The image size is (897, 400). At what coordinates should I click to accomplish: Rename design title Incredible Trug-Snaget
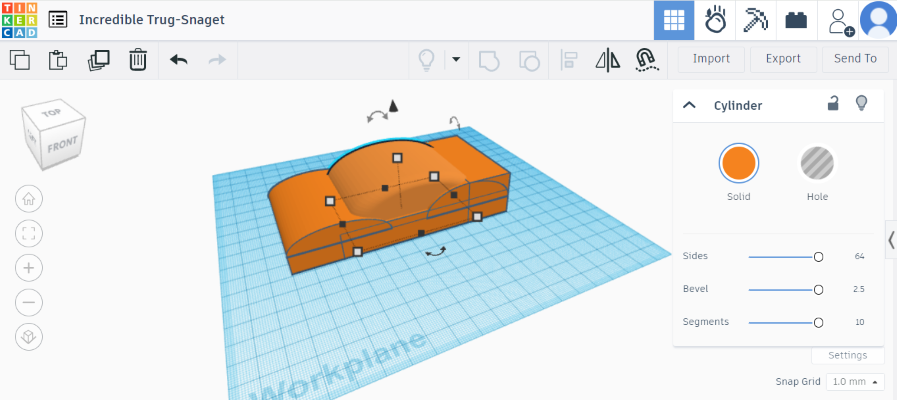click(152, 19)
